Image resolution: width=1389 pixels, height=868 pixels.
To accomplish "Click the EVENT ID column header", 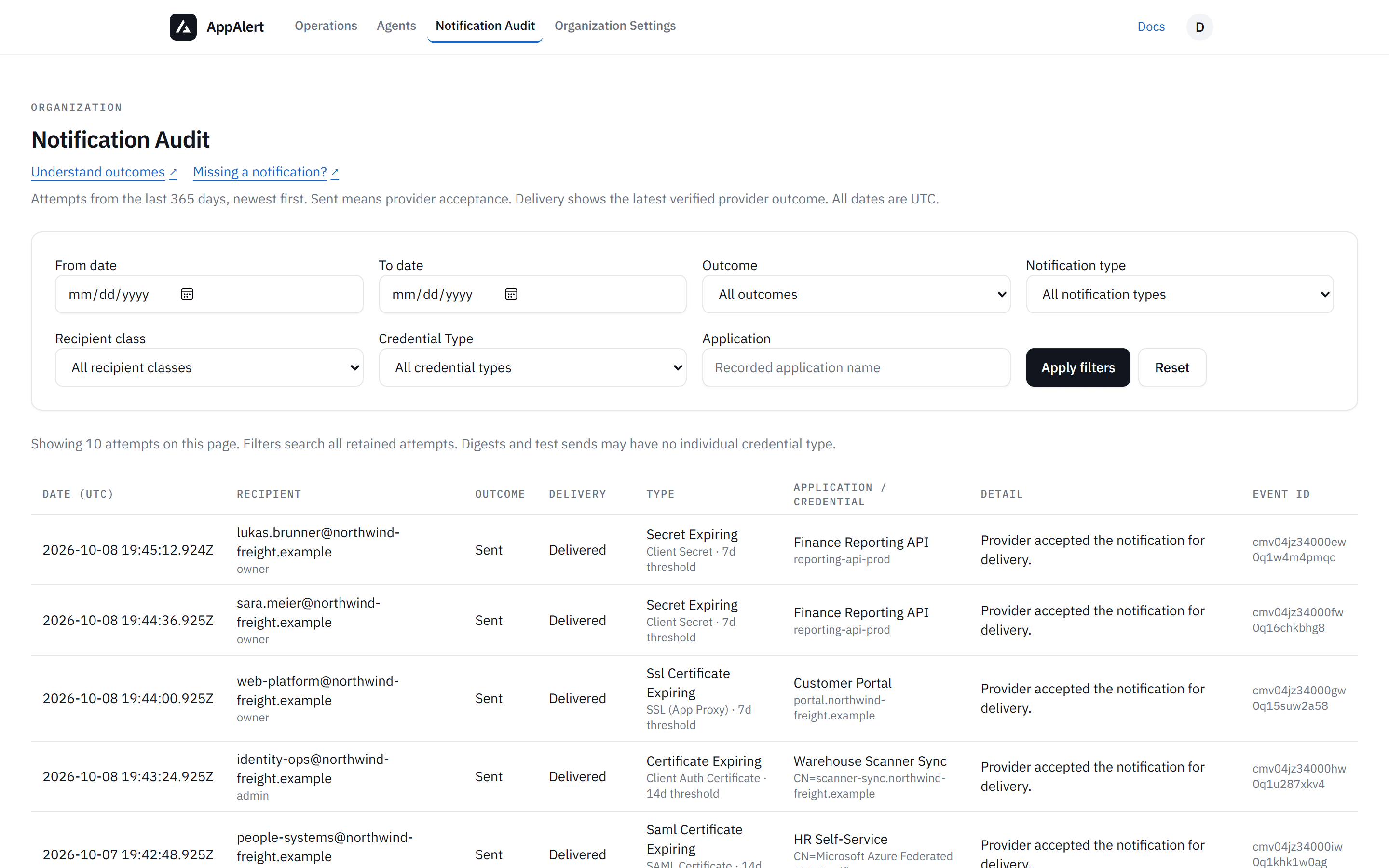I will click(1281, 494).
